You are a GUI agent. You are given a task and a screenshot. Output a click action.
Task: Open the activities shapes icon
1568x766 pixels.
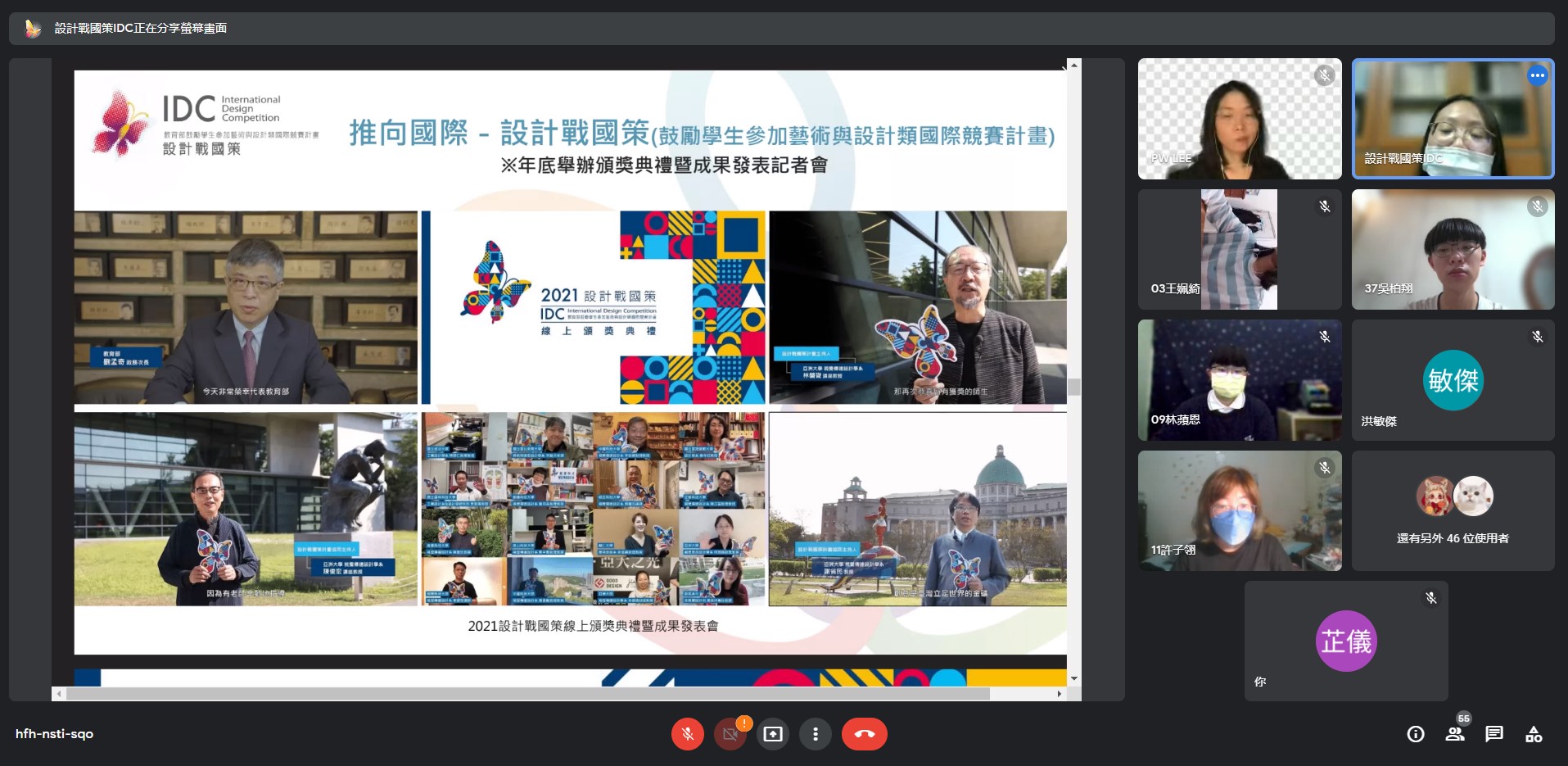(x=1534, y=734)
